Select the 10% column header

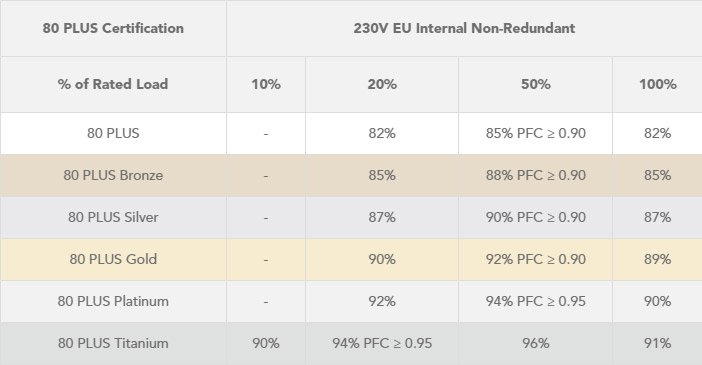(x=266, y=84)
